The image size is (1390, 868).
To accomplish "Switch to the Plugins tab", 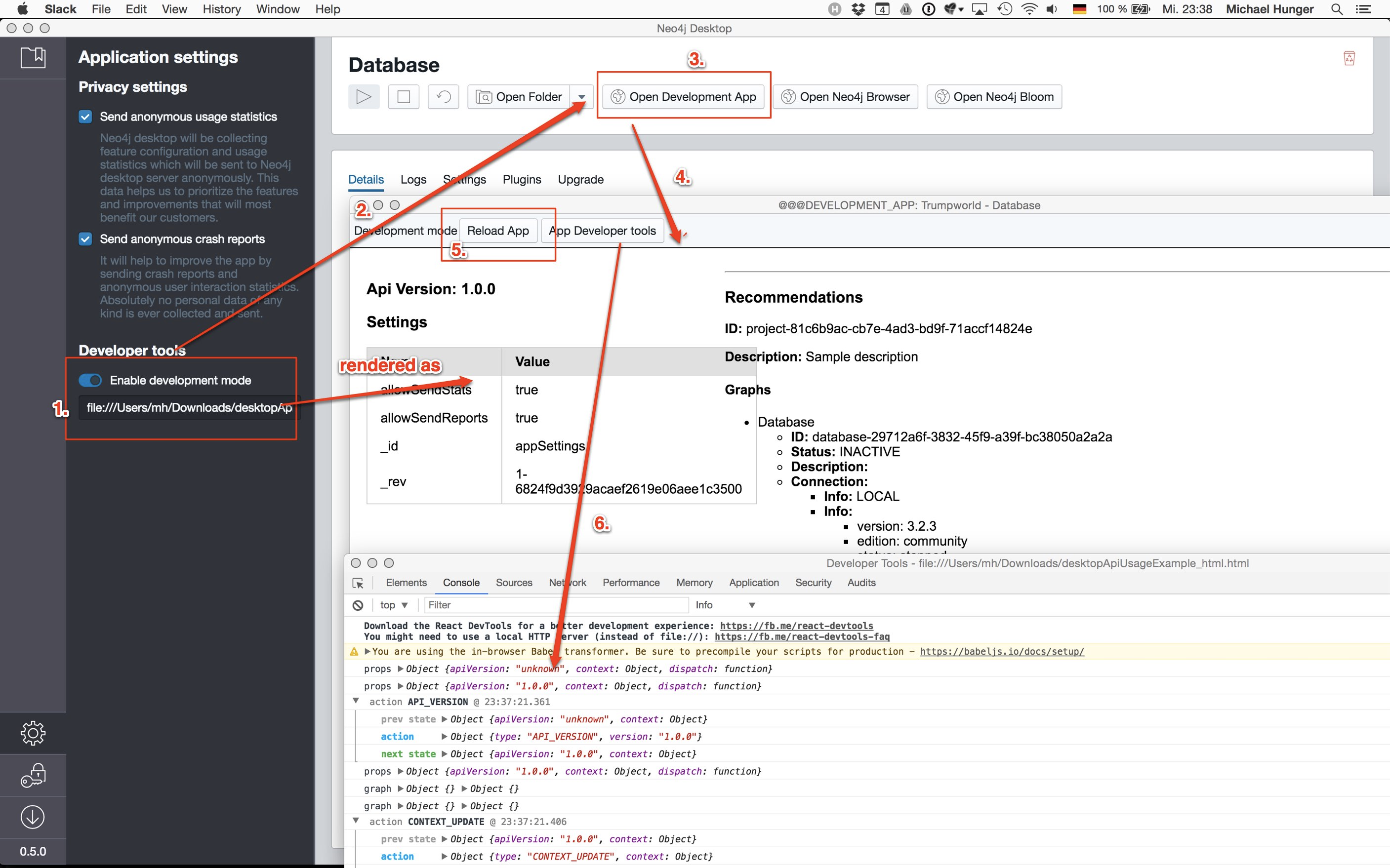I will point(521,179).
